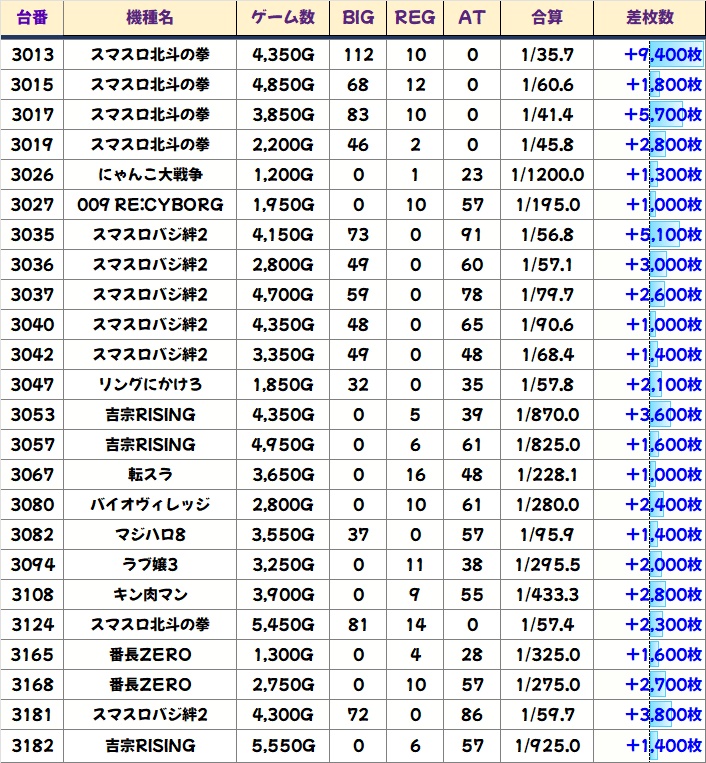Select the にゃんこ大戦争 machine name
This screenshot has height=763, width=706.
tap(150, 175)
